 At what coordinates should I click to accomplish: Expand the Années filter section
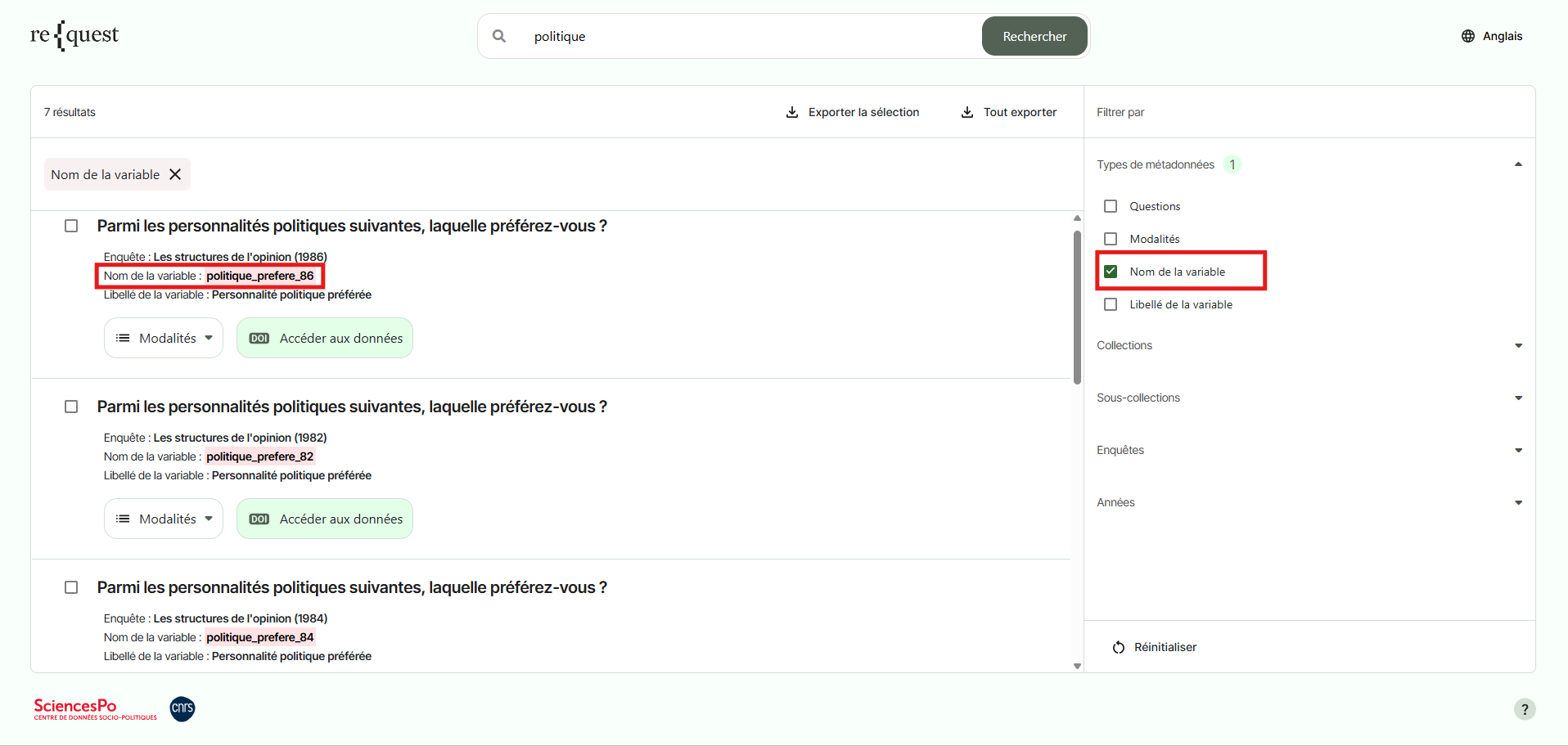(1518, 502)
